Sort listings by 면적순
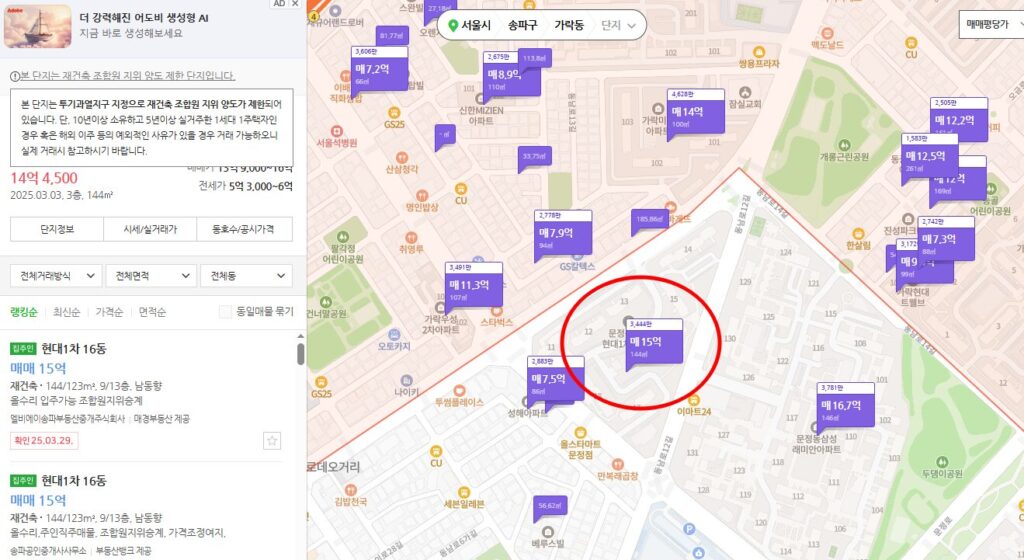Screen dimensions: 1024x560 152,312
